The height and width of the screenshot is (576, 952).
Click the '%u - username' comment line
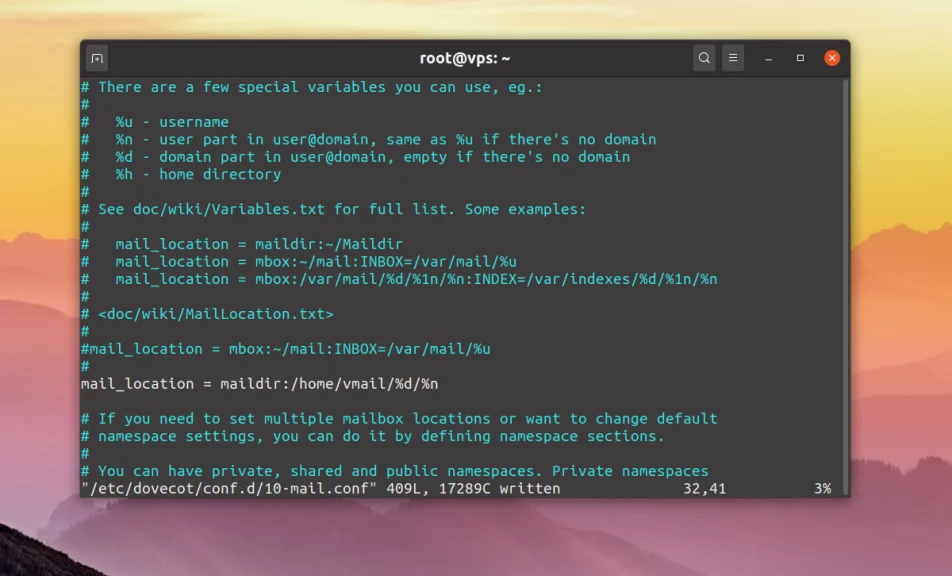(x=155, y=122)
